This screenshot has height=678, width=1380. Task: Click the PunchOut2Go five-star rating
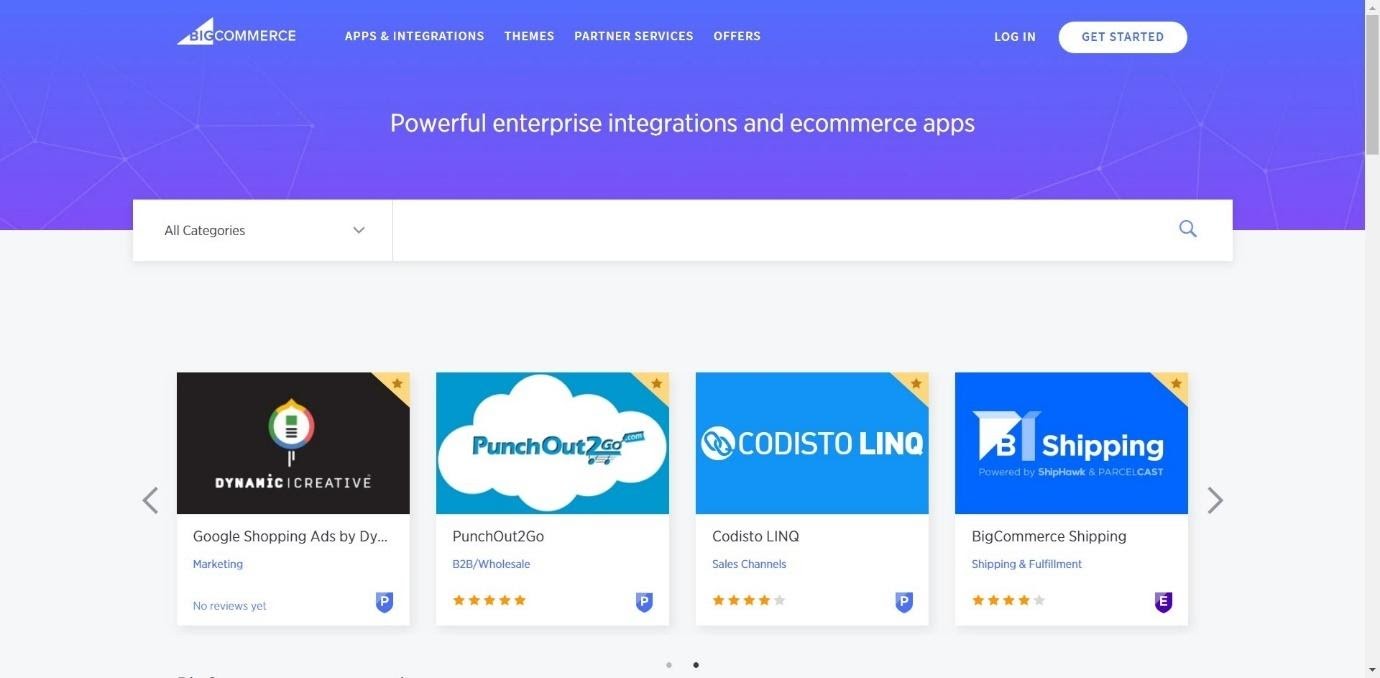click(x=489, y=600)
